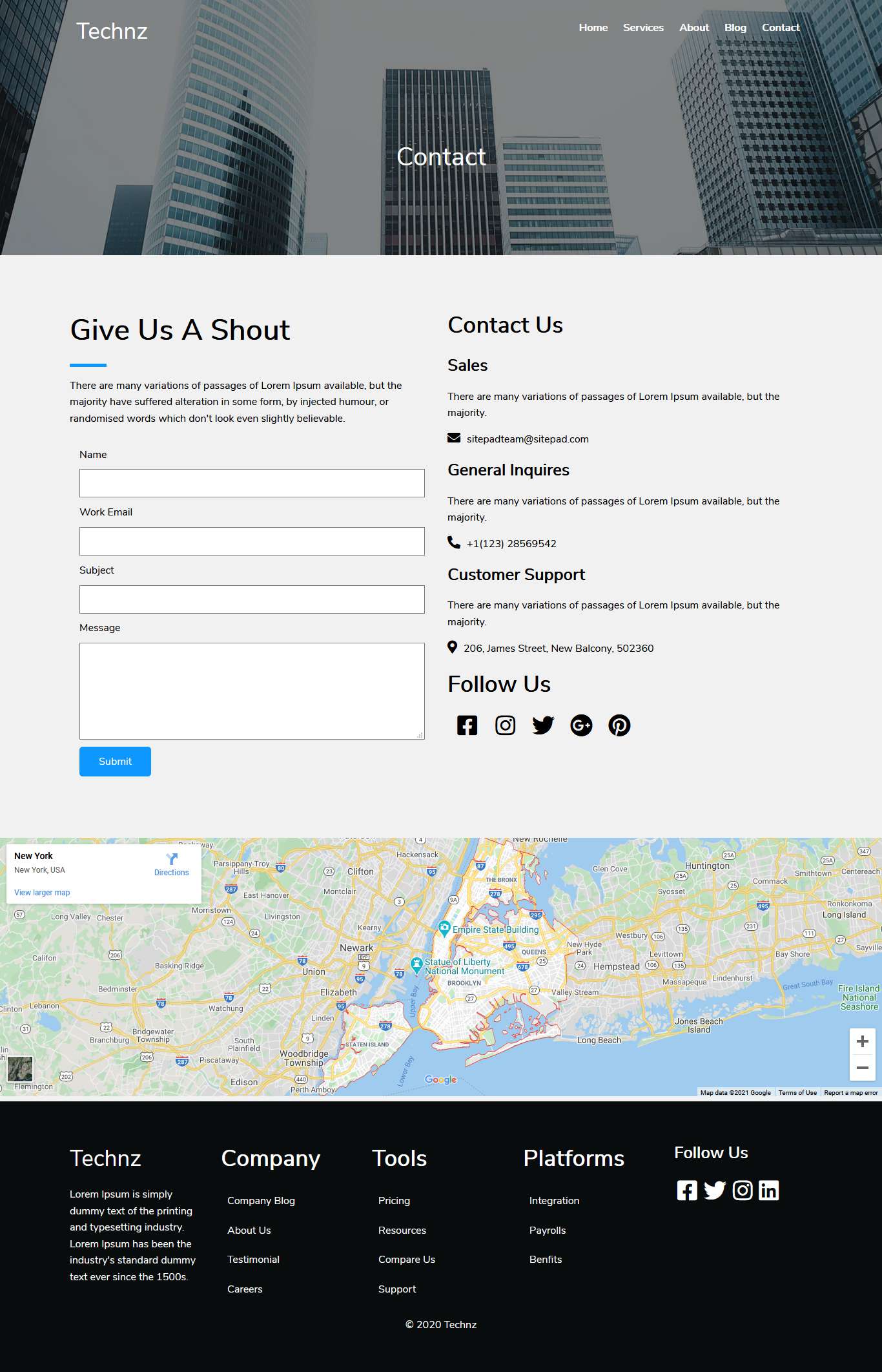882x1372 pixels.
Task: Open Company Blog footer link
Action: [x=261, y=1201]
